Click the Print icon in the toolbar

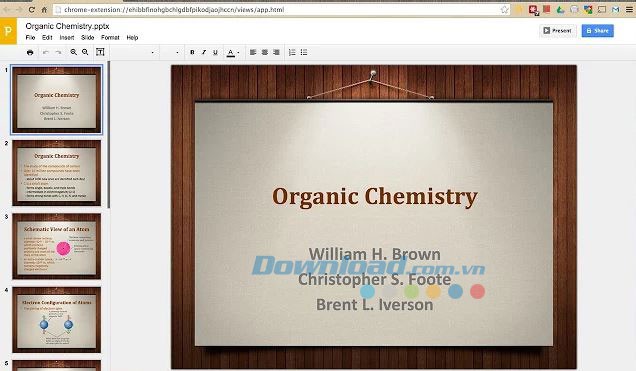coord(30,52)
